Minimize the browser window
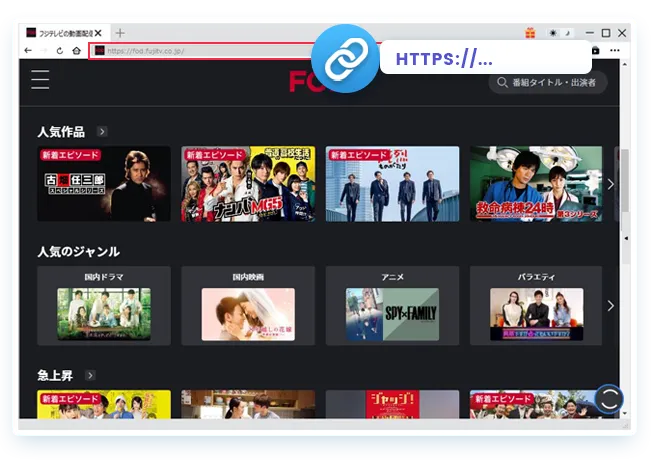 pos(589,33)
